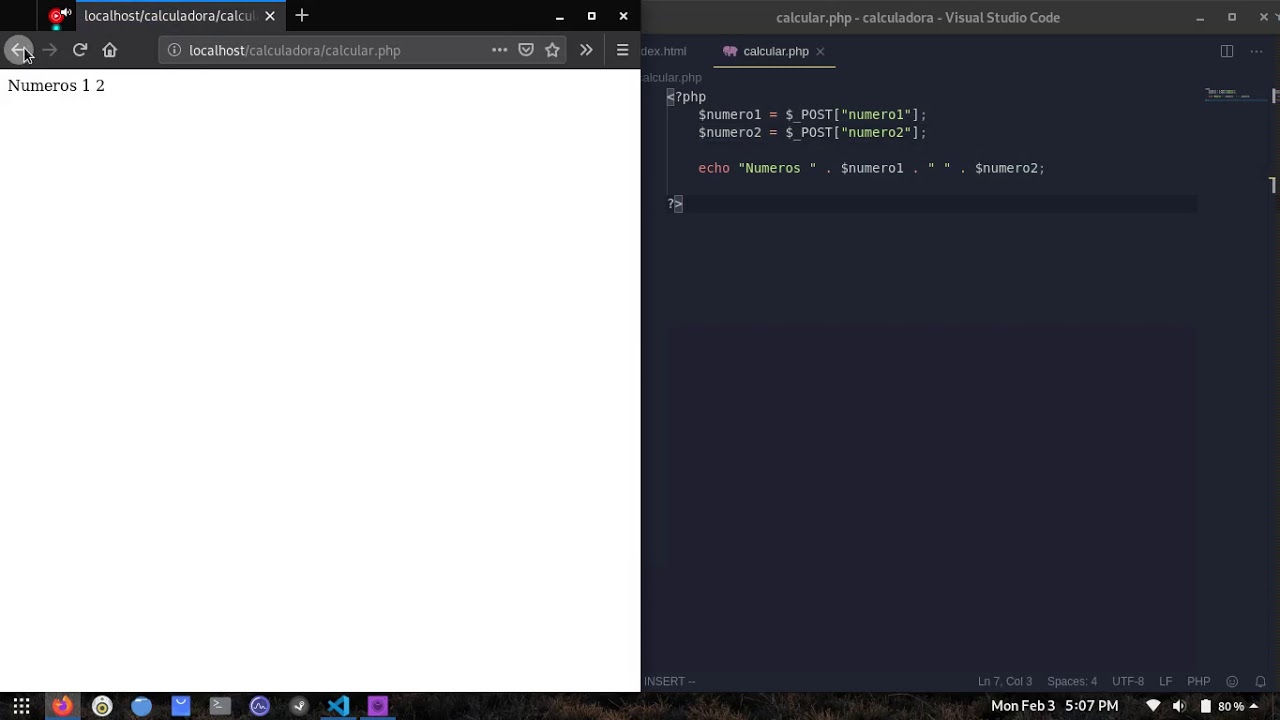Click the volume speaker tray icon
Screen dimensions: 1280x720
[x=1179, y=706]
